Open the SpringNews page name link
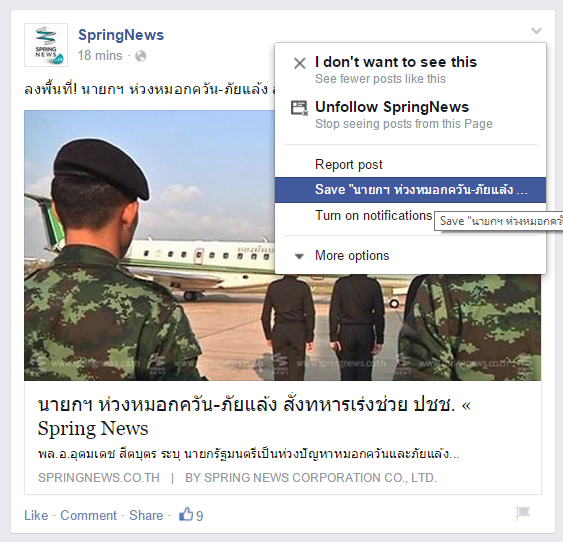Image resolution: width=563 pixels, height=542 pixels. point(121,35)
